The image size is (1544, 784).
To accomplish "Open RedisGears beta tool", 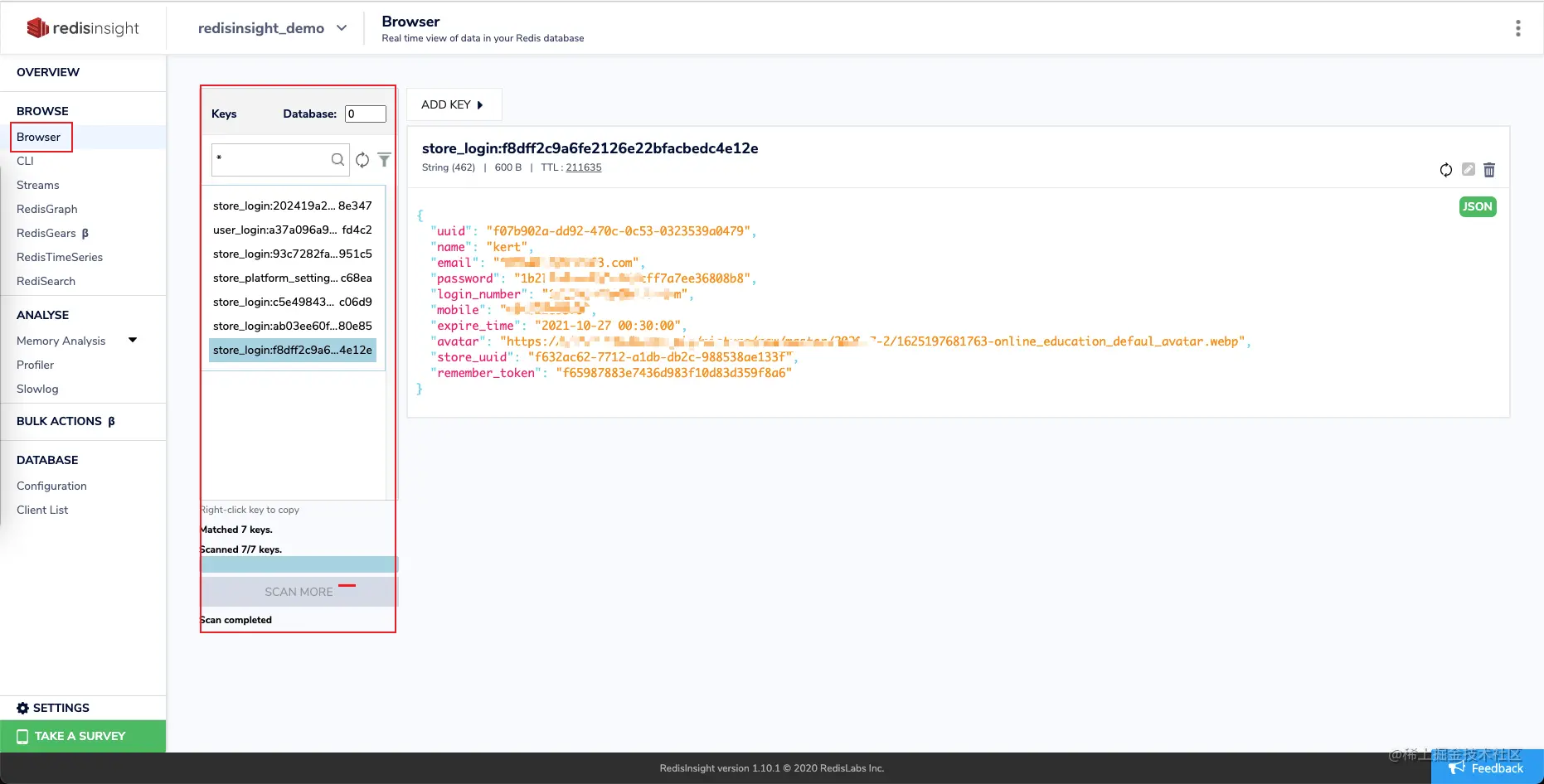I will 53,233.
